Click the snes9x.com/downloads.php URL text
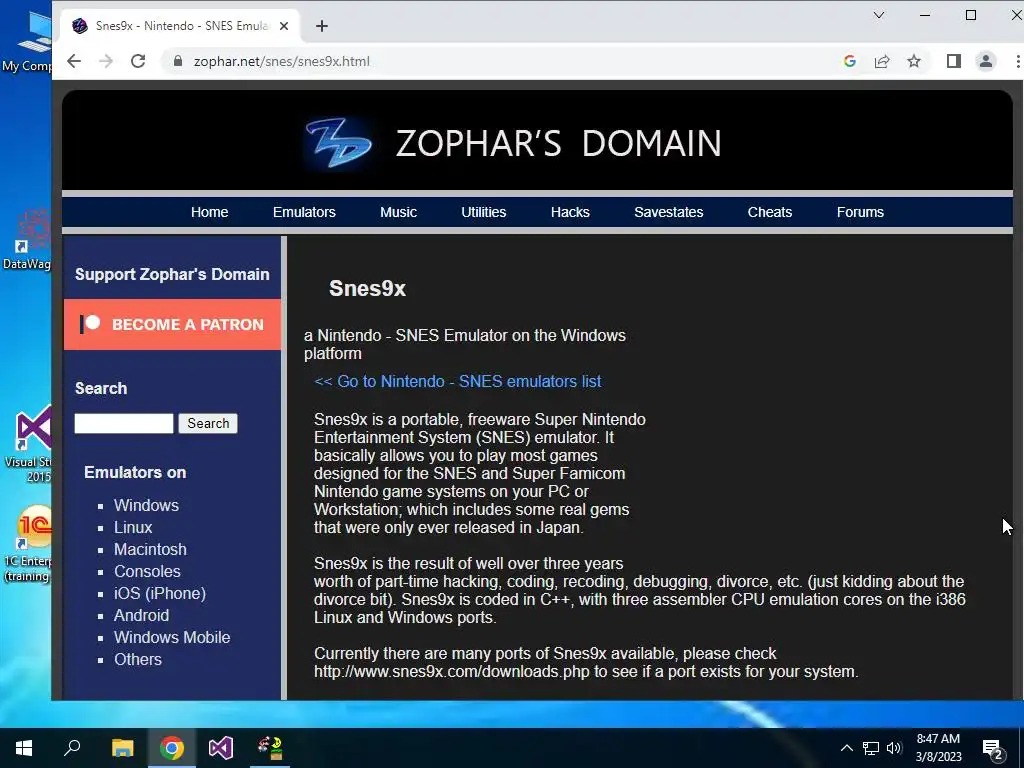This screenshot has width=1024, height=768. point(452,671)
